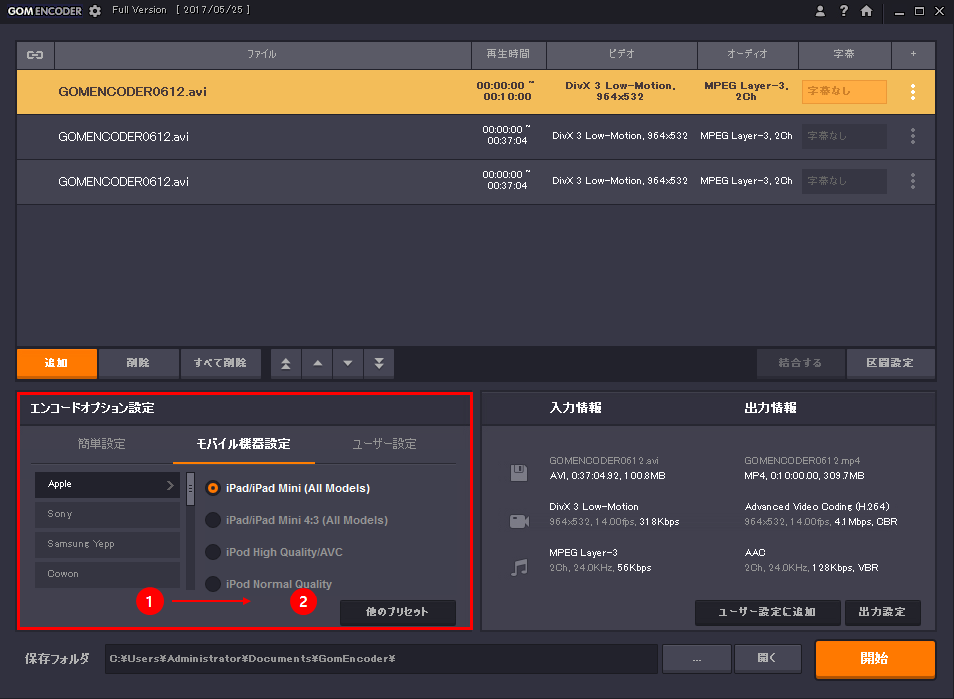The height and width of the screenshot is (699, 954).
Task: Open help with the question mark icon
Action: (x=844, y=11)
